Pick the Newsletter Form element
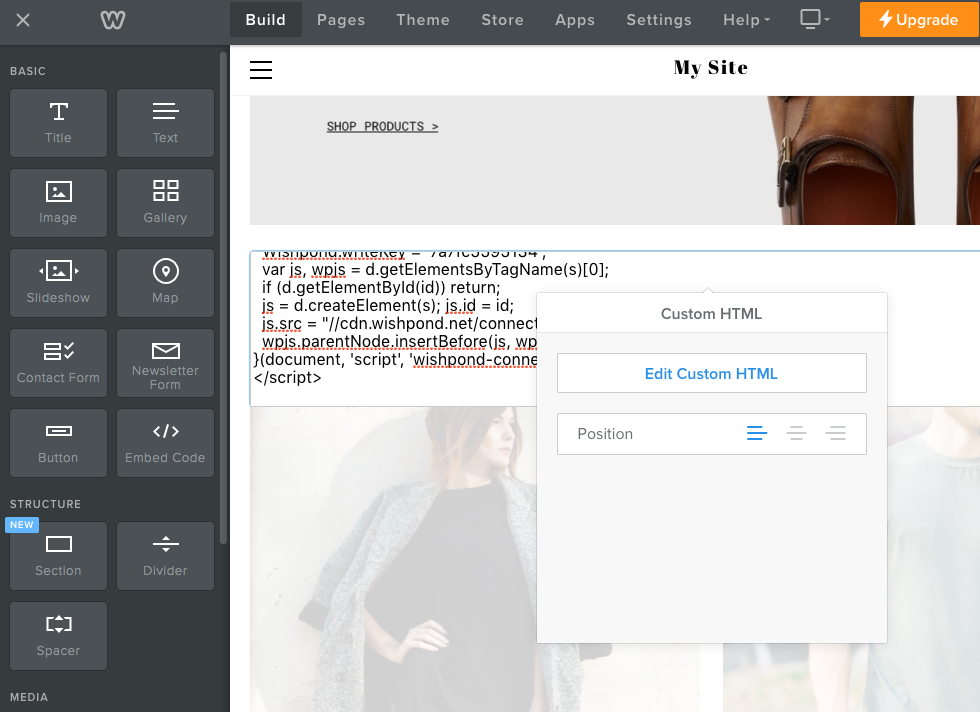Viewport: 980px width, 712px height. pyautogui.click(x=165, y=363)
